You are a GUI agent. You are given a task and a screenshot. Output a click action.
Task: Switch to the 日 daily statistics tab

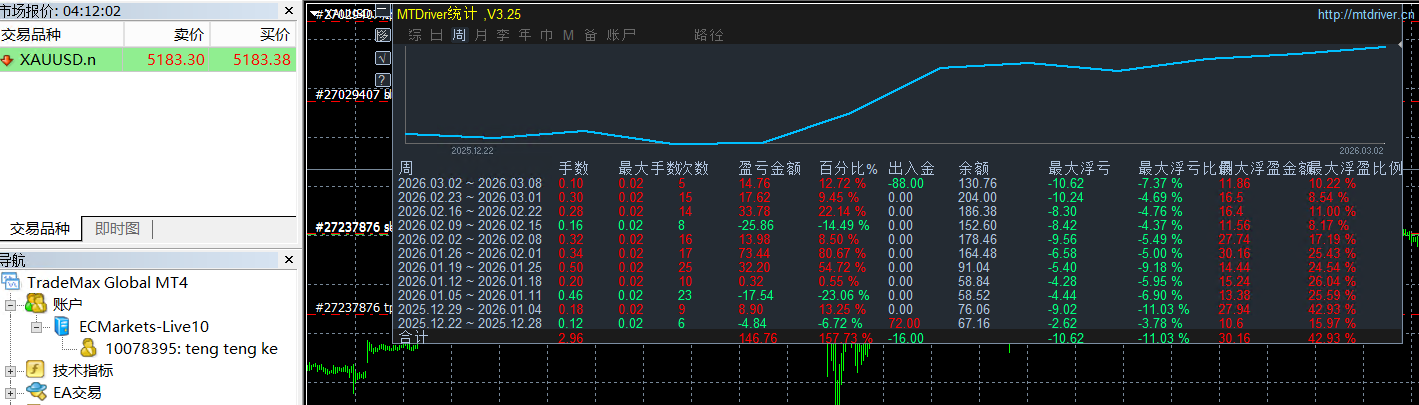click(x=437, y=35)
